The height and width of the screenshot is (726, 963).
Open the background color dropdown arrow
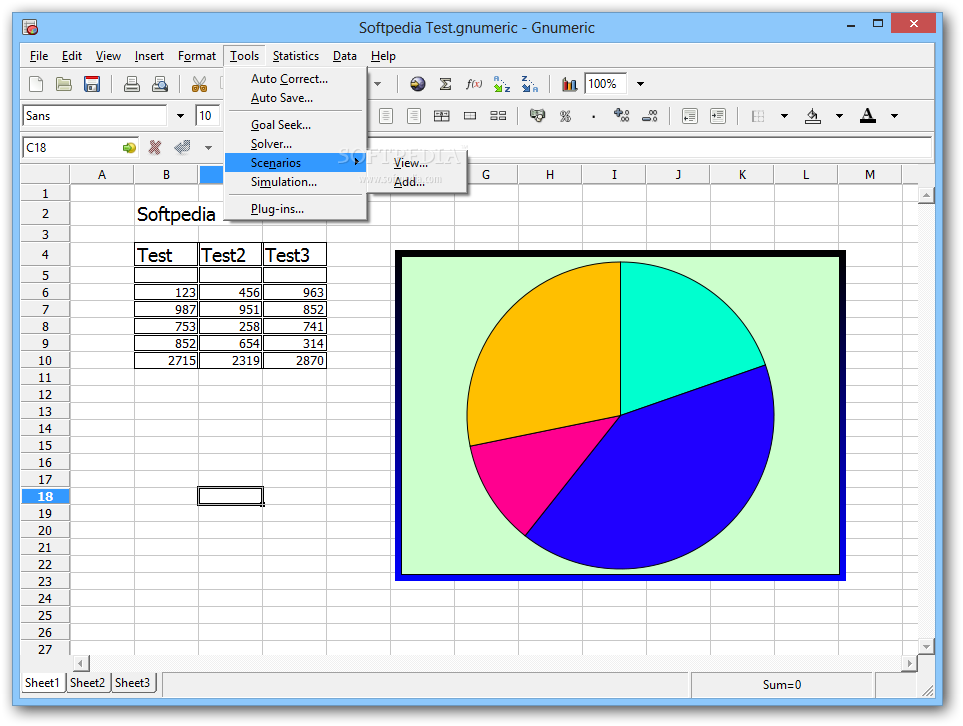(840, 116)
